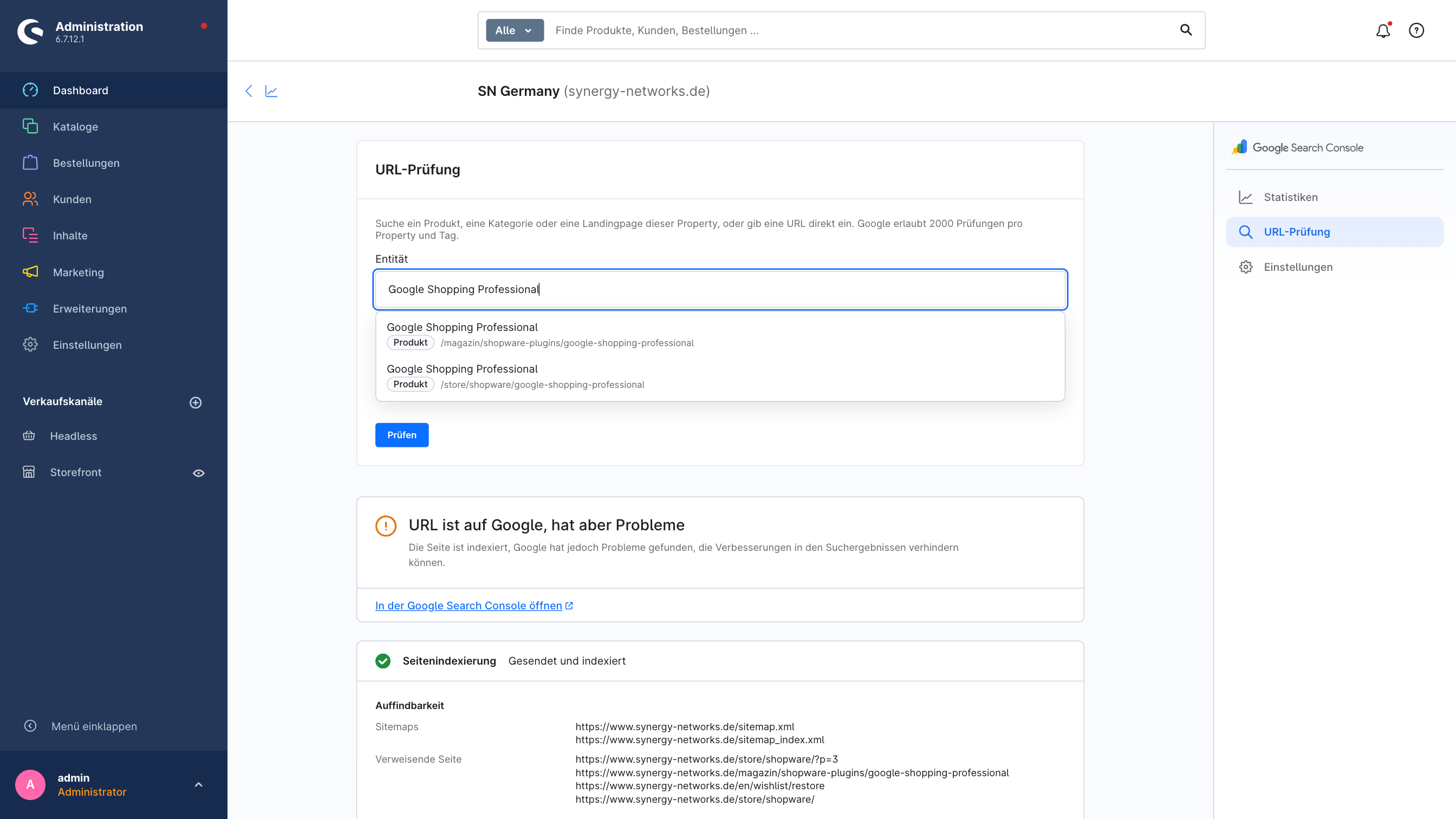This screenshot has height=819, width=1456.
Task: Open the Dashboard icon in sidebar
Action: coord(30,90)
